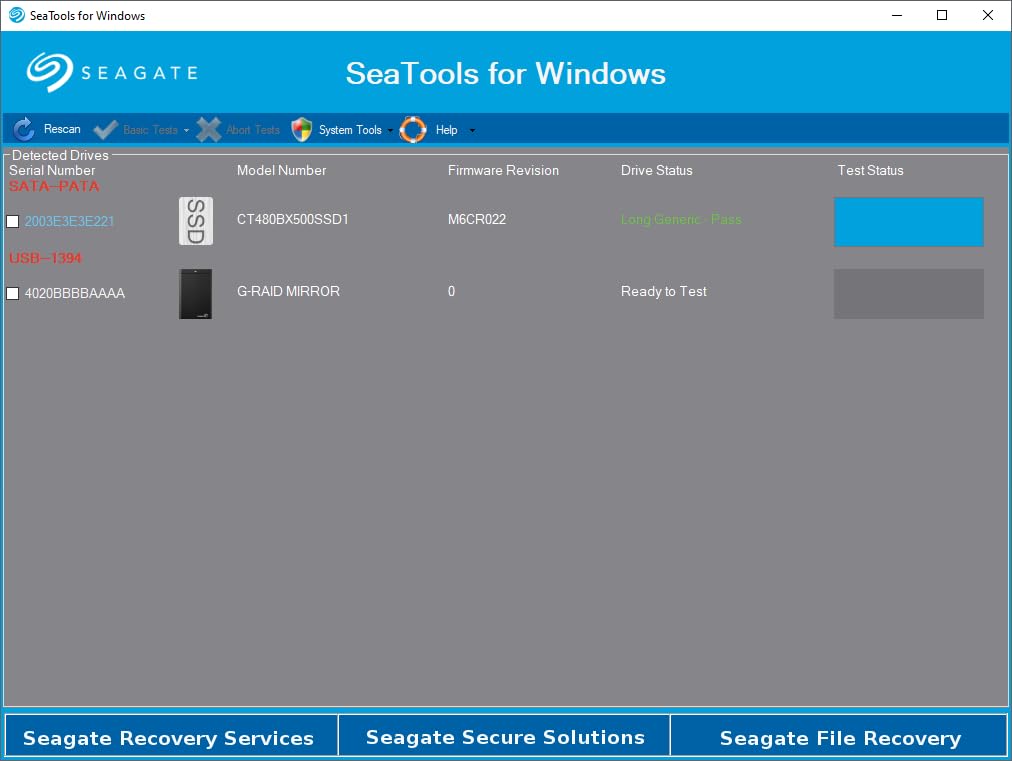Image resolution: width=1012 pixels, height=761 pixels.
Task: Click the SeaTools title bar app icon
Action: point(17,15)
